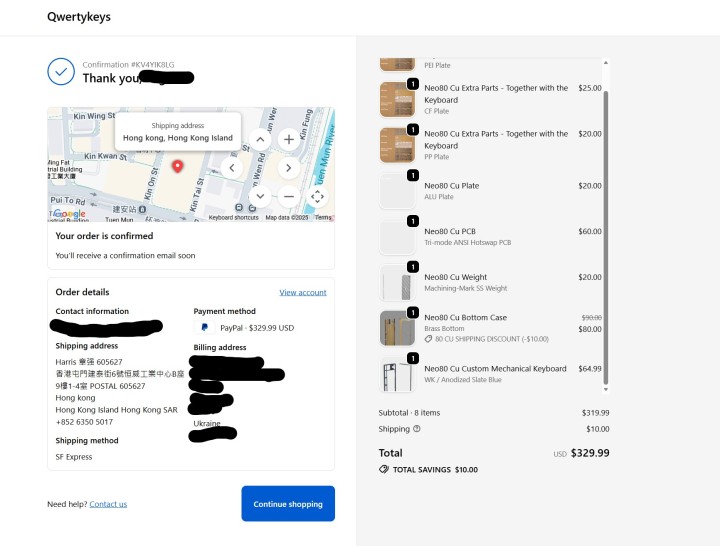Click 'Harris' shipping address name line

[x=89, y=362]
